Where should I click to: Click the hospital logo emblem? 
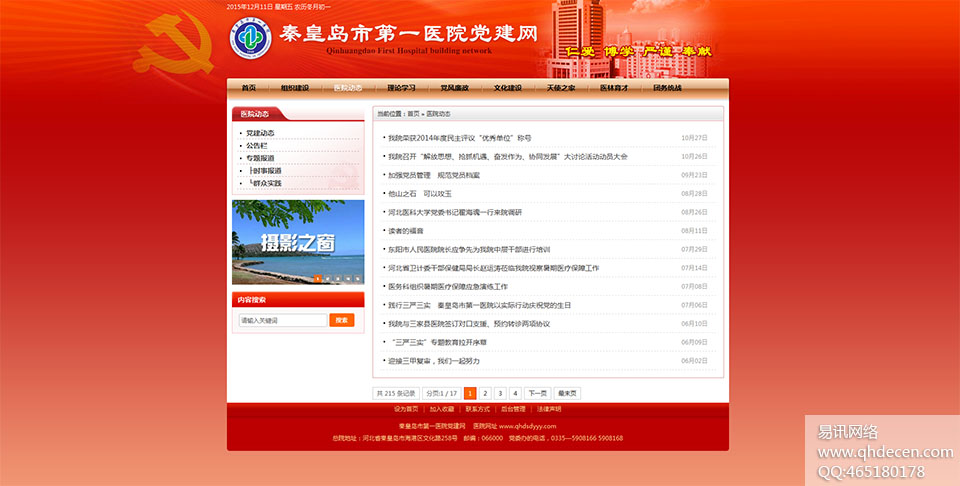250,39
